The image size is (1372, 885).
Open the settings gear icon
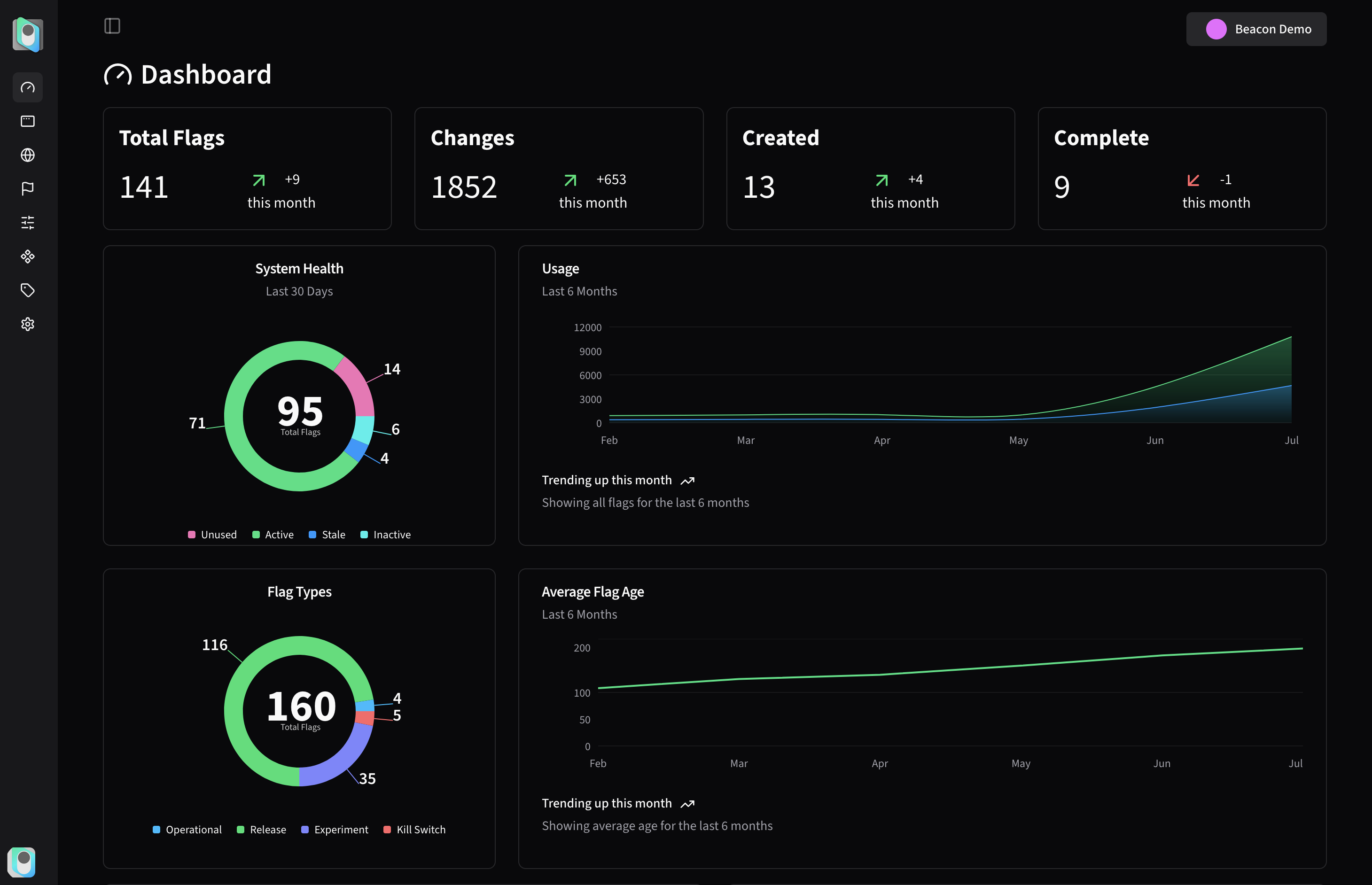pos(28,324)
